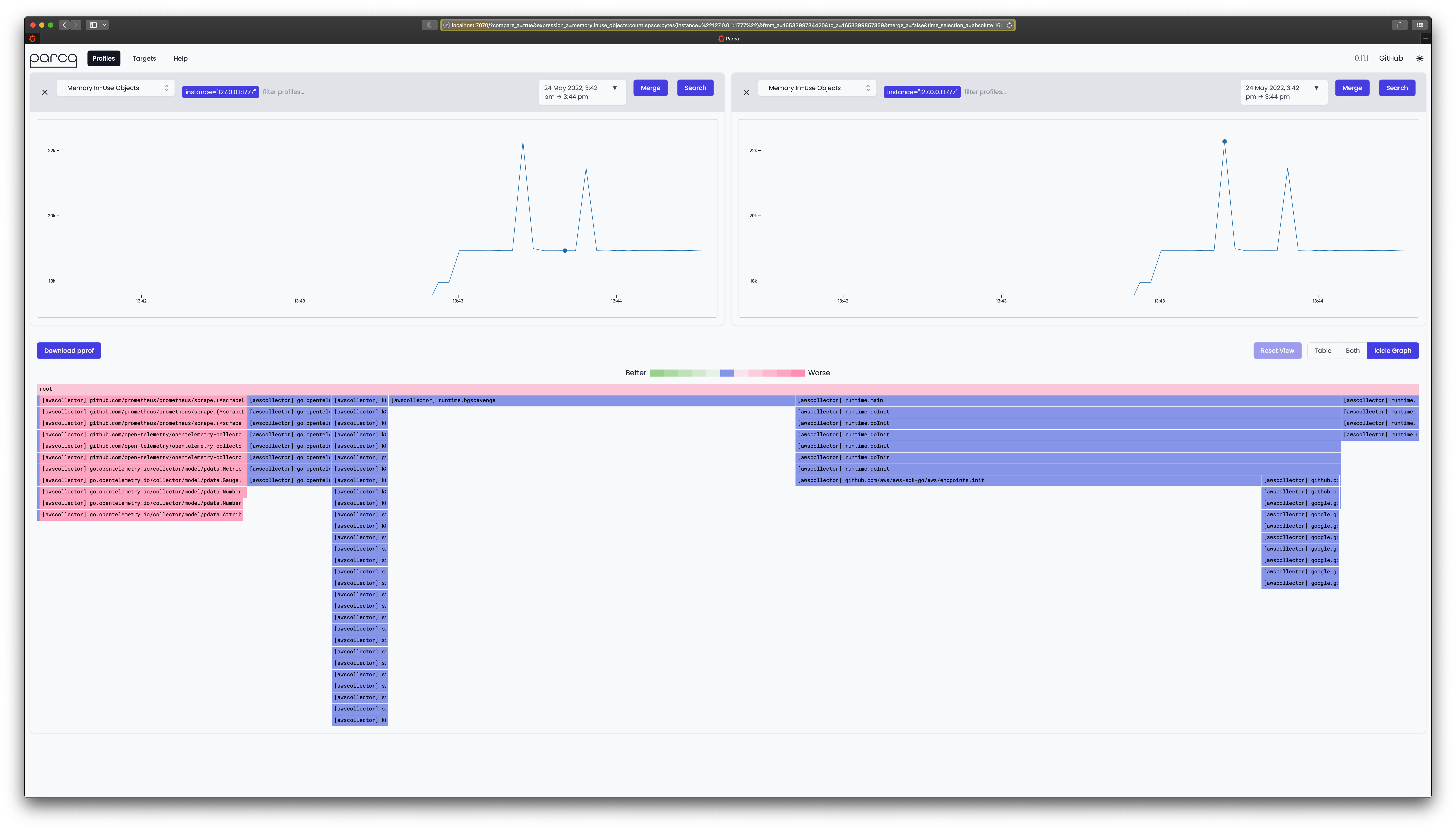Click the left instance="127.0.0.1:1777" matcher tag

220,92
